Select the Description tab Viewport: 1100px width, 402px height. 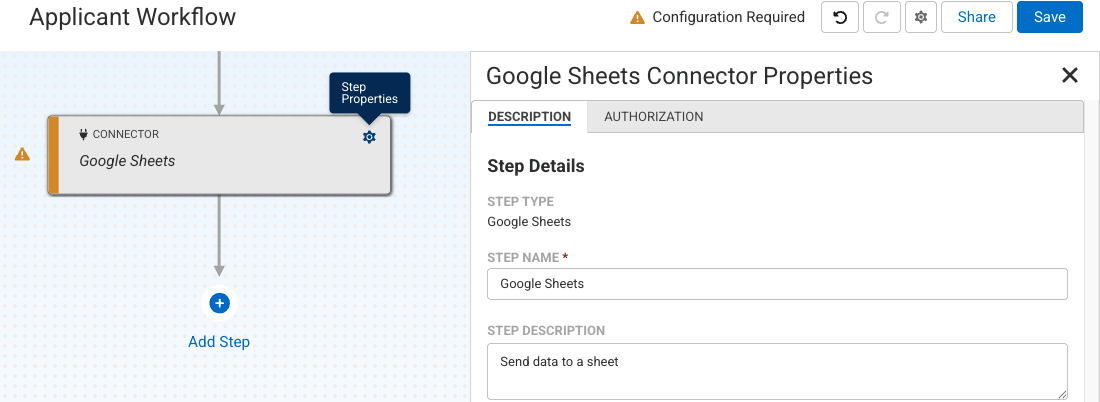(x=529, y=117)
